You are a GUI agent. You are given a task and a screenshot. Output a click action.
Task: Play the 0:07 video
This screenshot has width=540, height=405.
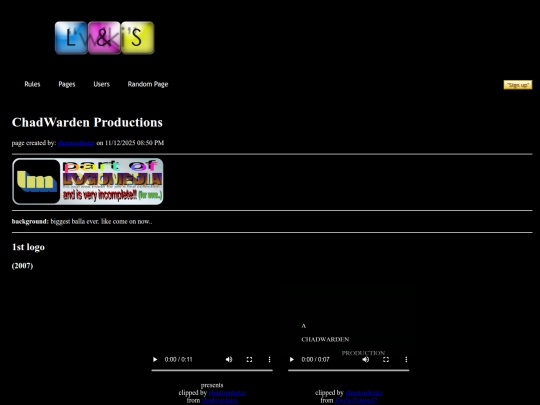click(x=292, y=360)
